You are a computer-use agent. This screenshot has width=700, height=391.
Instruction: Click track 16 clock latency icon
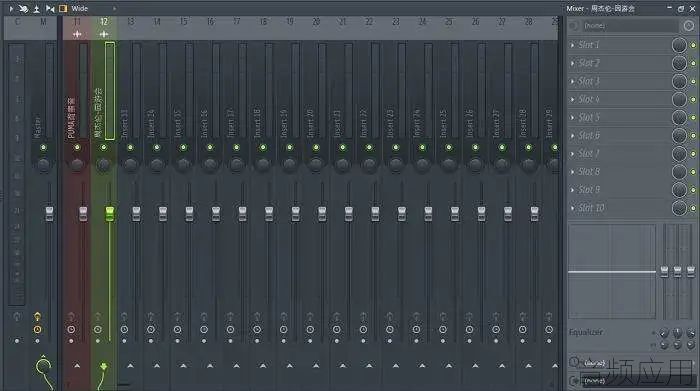pos(204,329)
